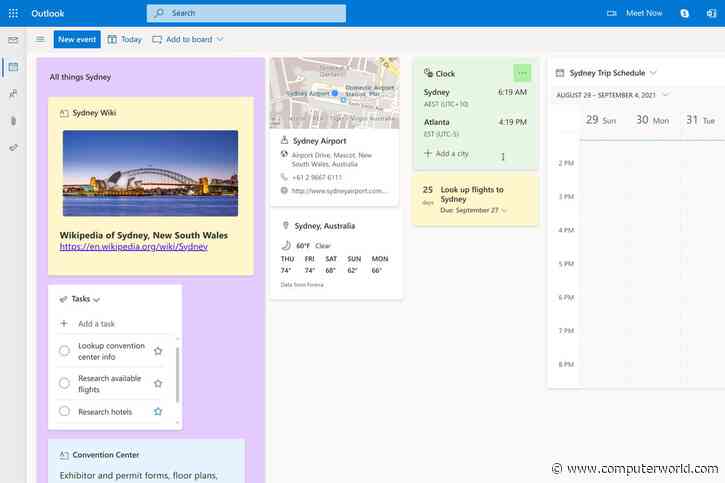Click the phone icon on Sydney Airport card
This screenshot has width=725, height=483.
coord(284,177)
